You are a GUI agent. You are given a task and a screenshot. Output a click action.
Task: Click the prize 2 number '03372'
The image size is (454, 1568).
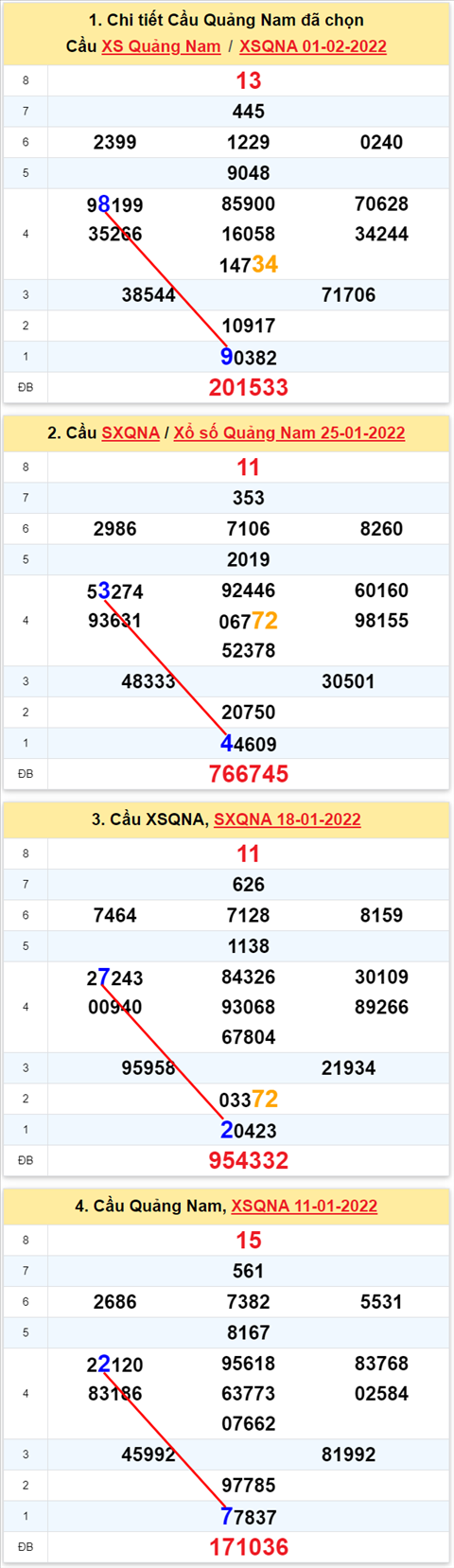click(x=249, y=1100)
